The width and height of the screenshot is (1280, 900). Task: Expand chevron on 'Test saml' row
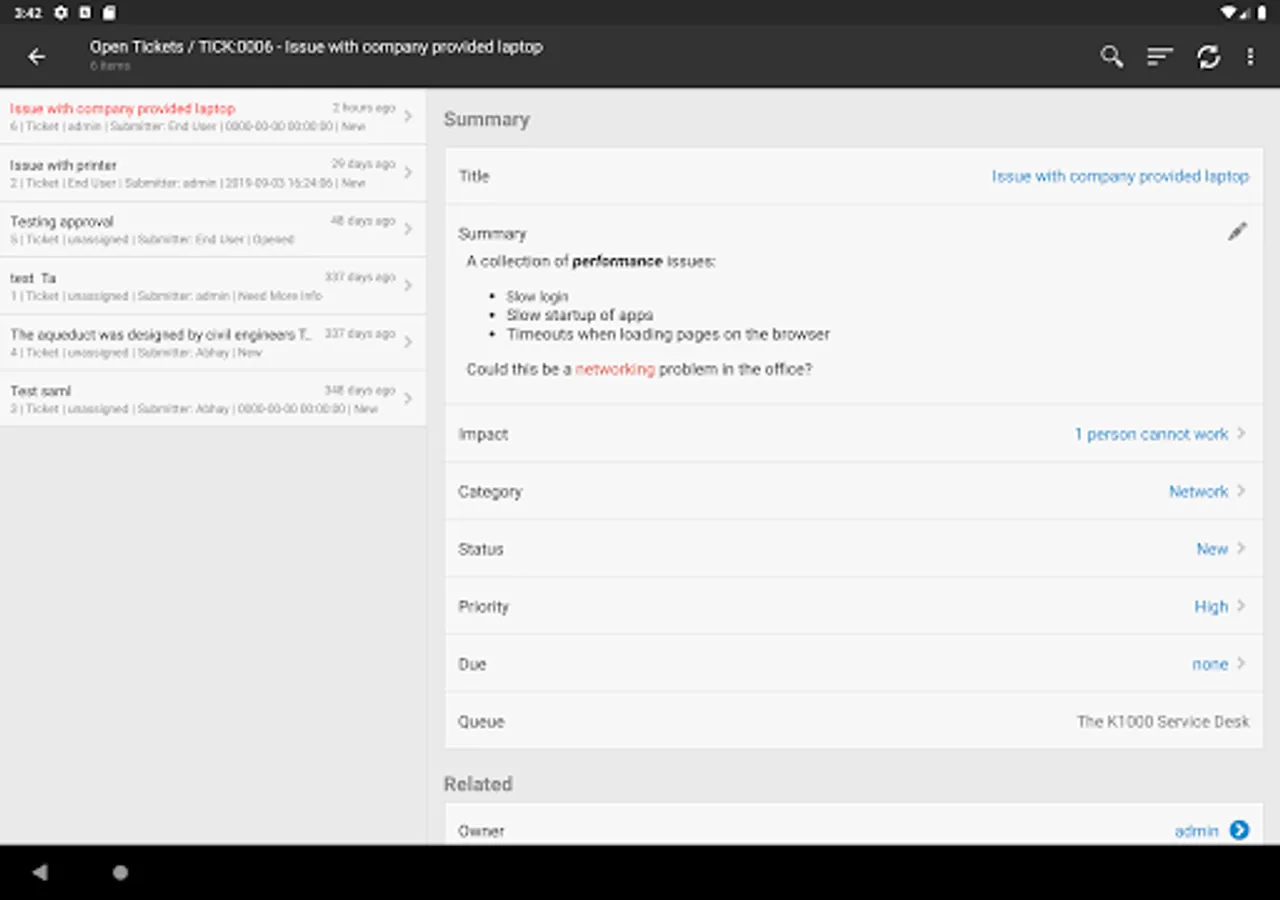point(408,399)
